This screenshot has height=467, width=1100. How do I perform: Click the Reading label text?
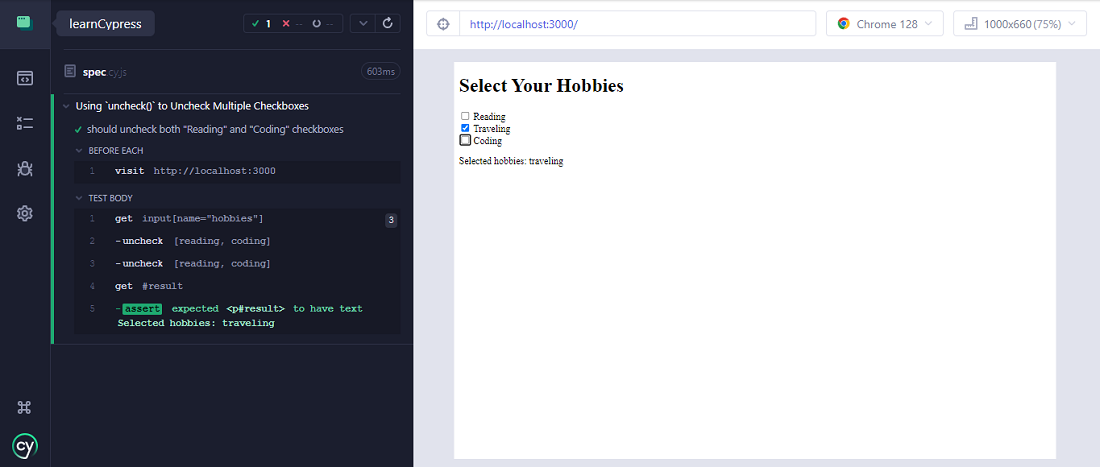[x=489, y=116]
